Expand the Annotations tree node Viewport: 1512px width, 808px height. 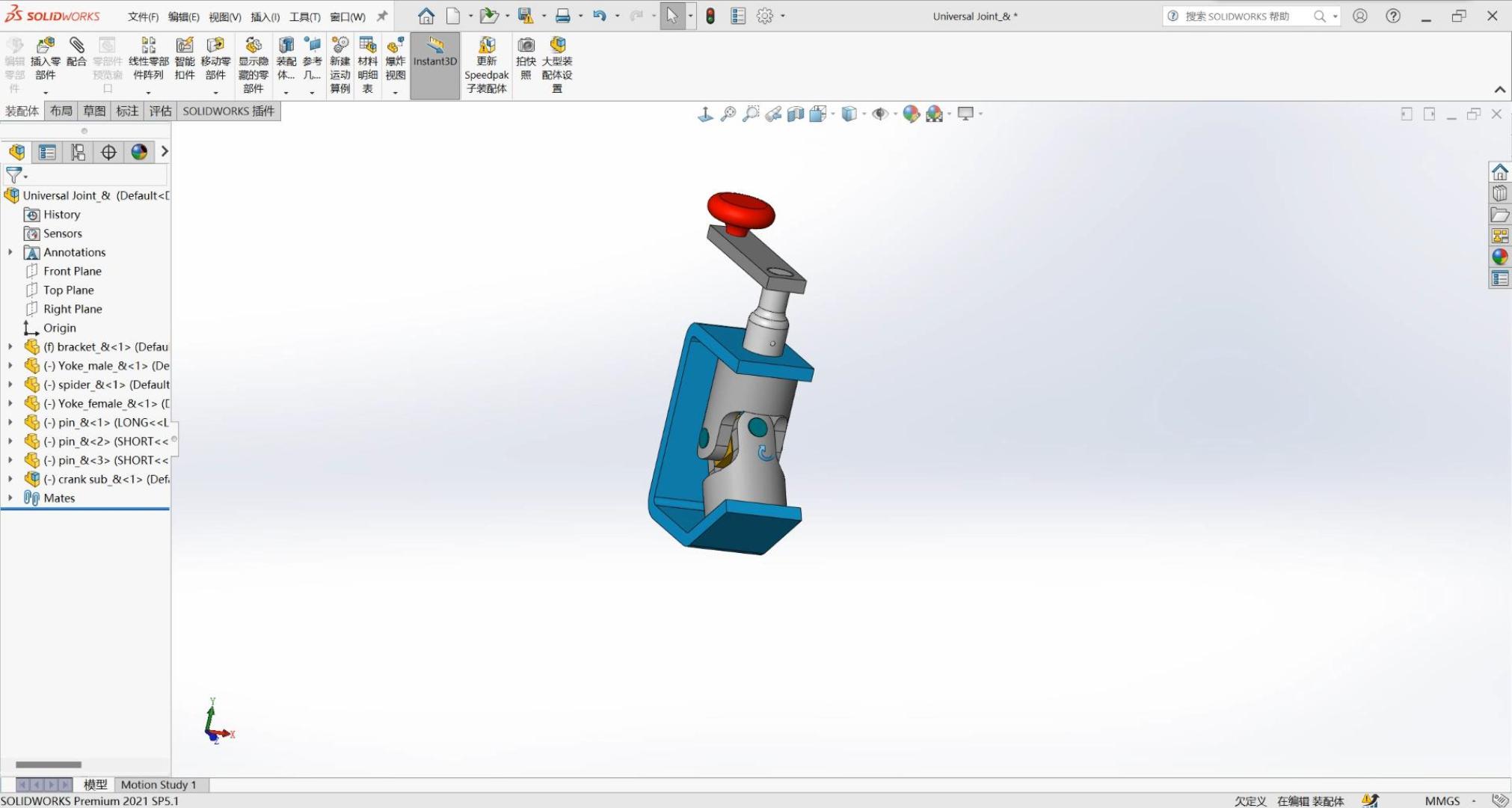tap(10, 252)
